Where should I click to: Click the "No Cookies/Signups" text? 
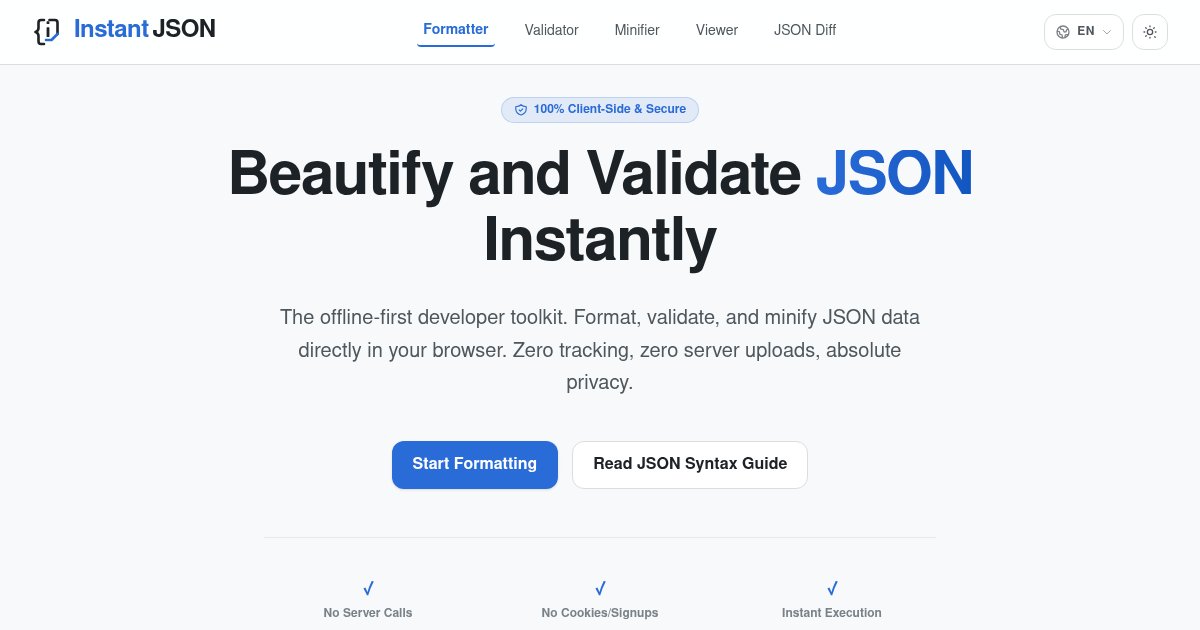click(x=600, y=612)
